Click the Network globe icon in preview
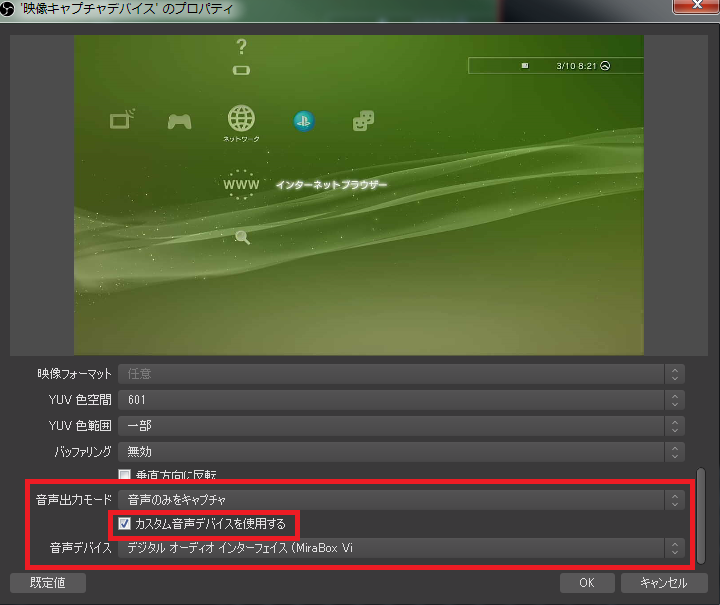Screen dimensions: 720x605 241,118
